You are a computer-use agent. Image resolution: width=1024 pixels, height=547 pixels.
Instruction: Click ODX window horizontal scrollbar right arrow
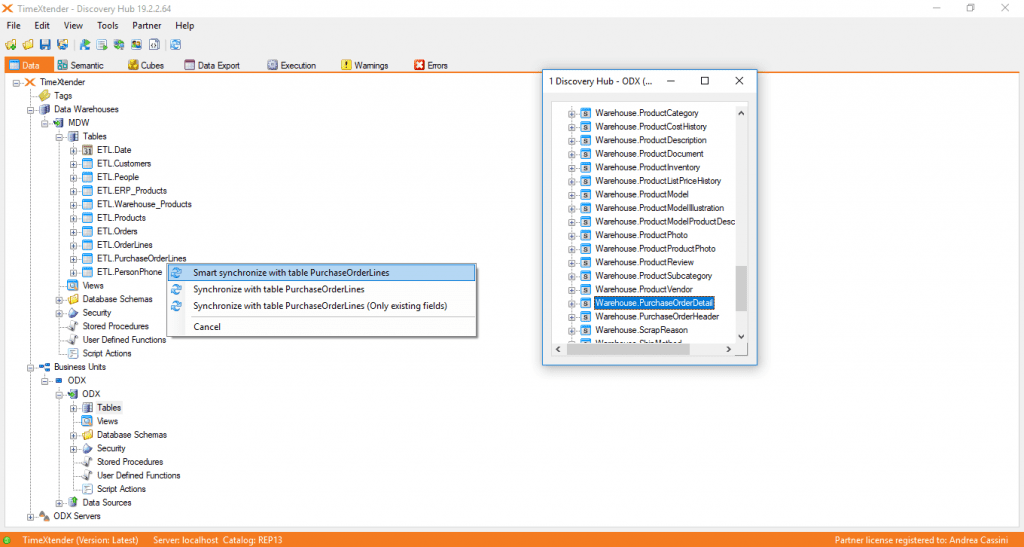pos(729,349)
